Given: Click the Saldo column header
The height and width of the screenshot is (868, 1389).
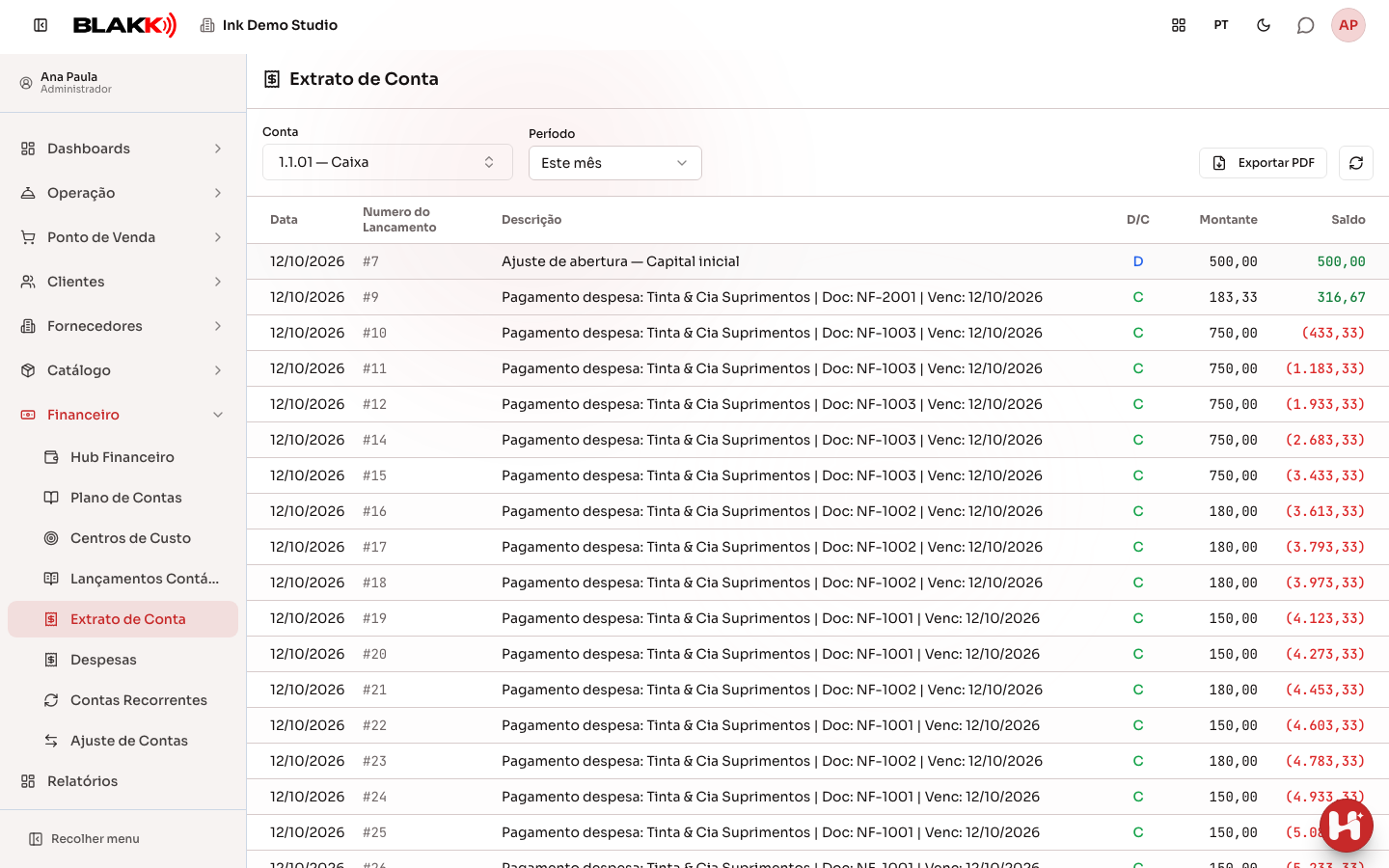Looking at the screenshot, I should coord(1348,220).
